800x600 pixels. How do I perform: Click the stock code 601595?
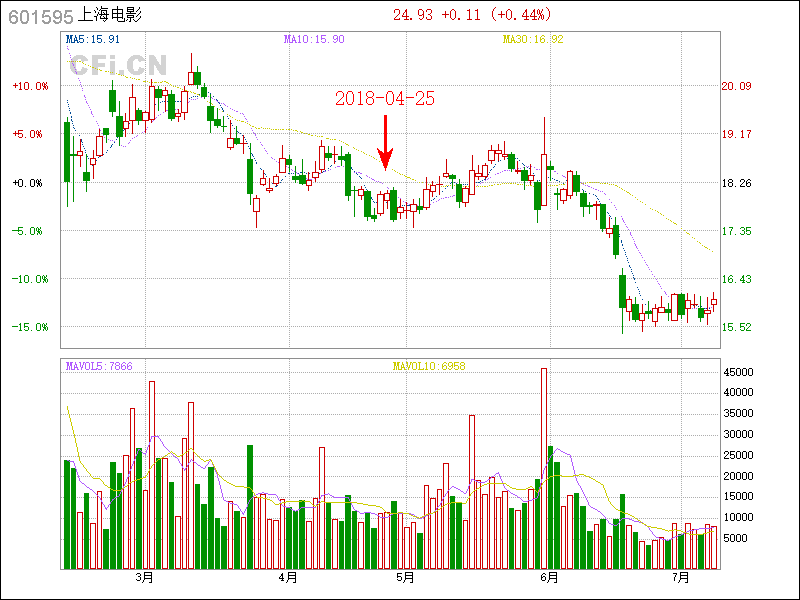pyautogui.click(x=41, y=17)
